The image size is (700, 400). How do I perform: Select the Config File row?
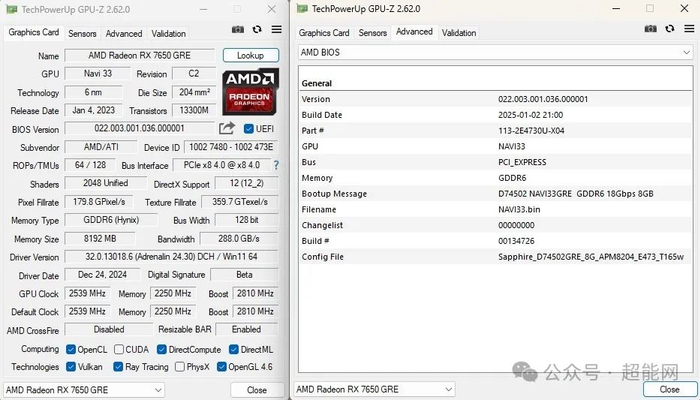click(x=496, y=257)
